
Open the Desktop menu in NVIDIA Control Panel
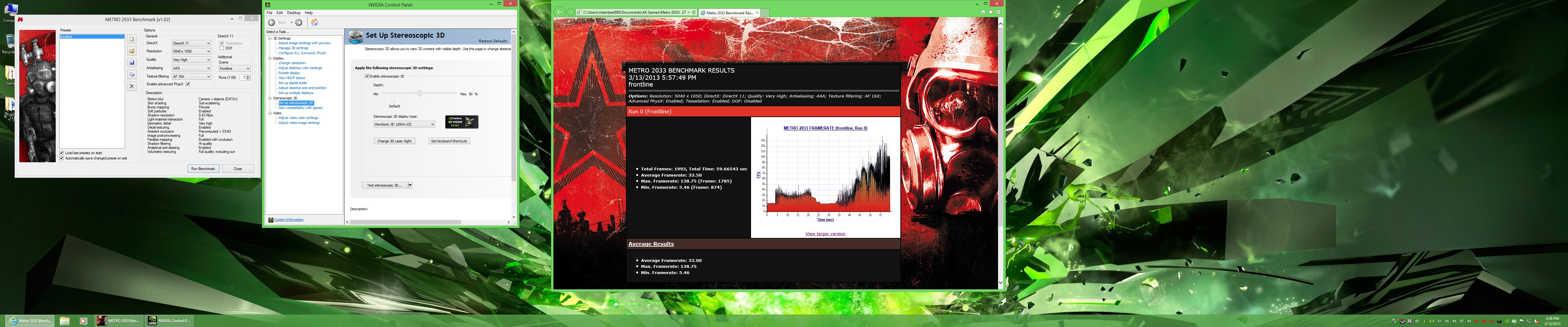point(293,13)
